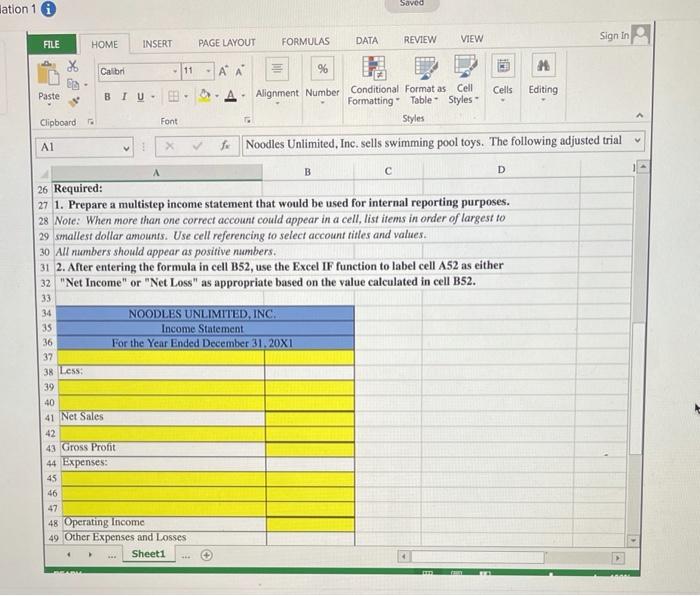Open the Copy options dropdown arrow

(x=86, y=84)
